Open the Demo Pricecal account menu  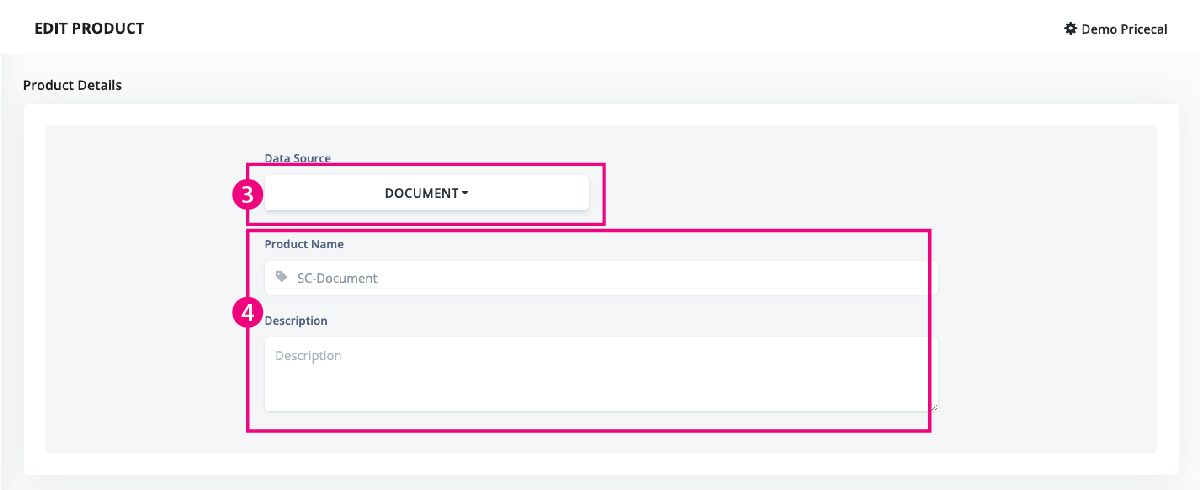coord(1116,29)
